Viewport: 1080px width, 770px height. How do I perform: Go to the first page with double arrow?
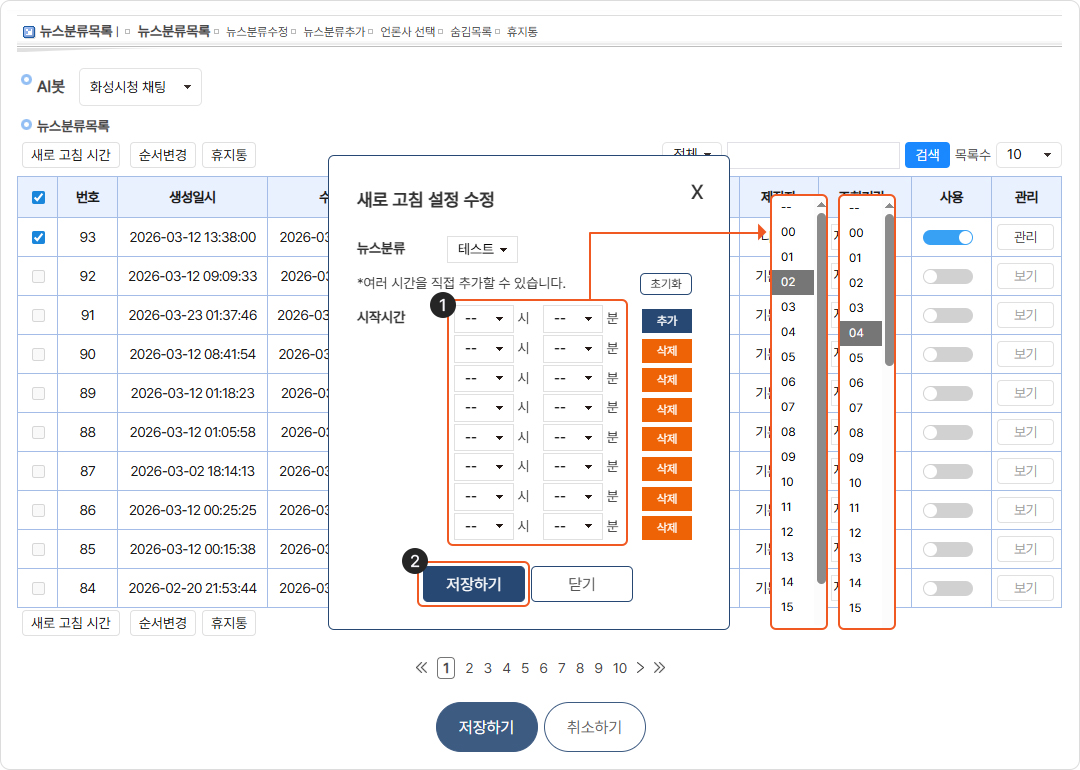tap(421, 668)
